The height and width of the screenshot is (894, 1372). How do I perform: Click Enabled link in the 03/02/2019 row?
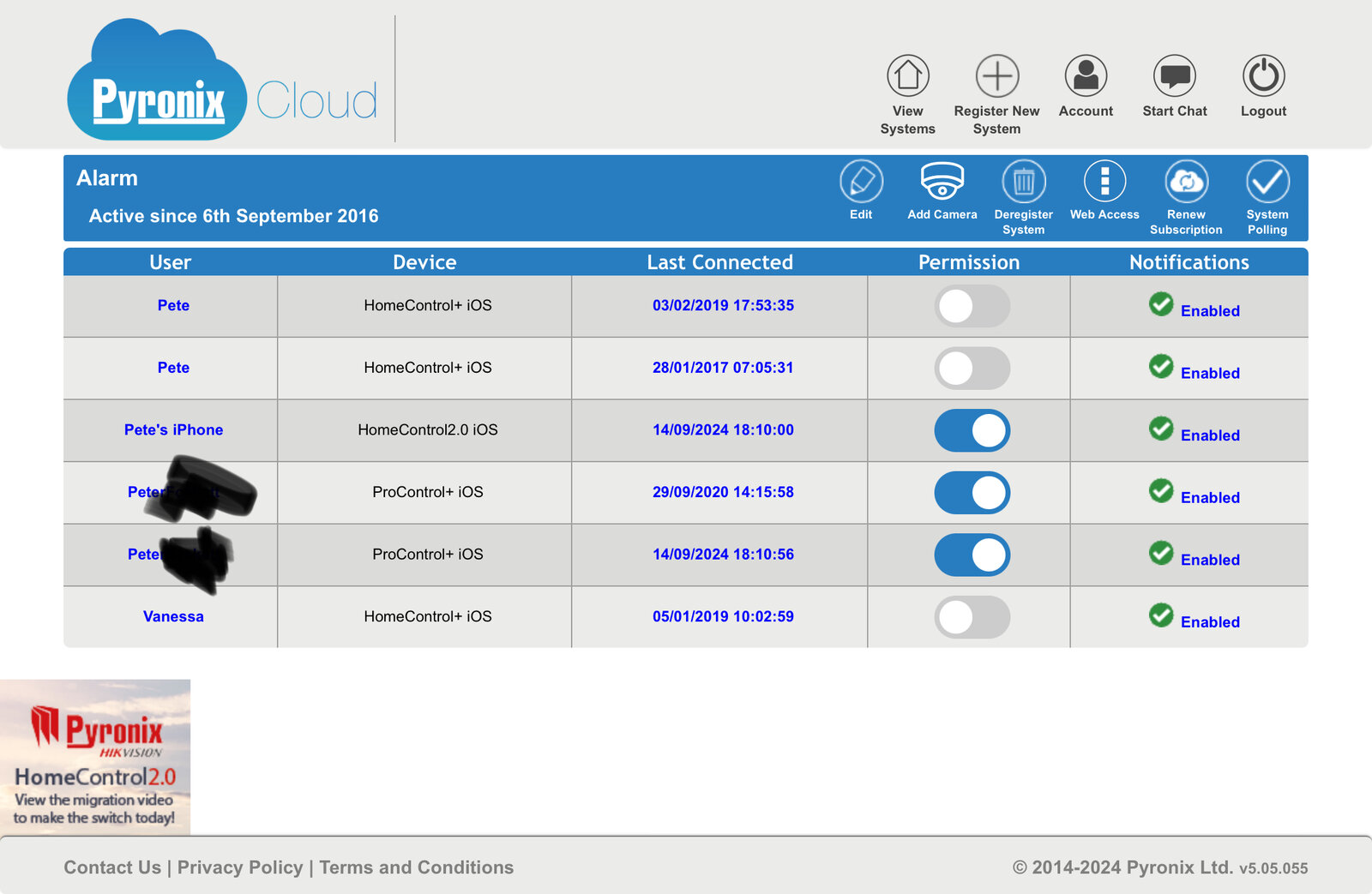click(x=1210, y=311)
